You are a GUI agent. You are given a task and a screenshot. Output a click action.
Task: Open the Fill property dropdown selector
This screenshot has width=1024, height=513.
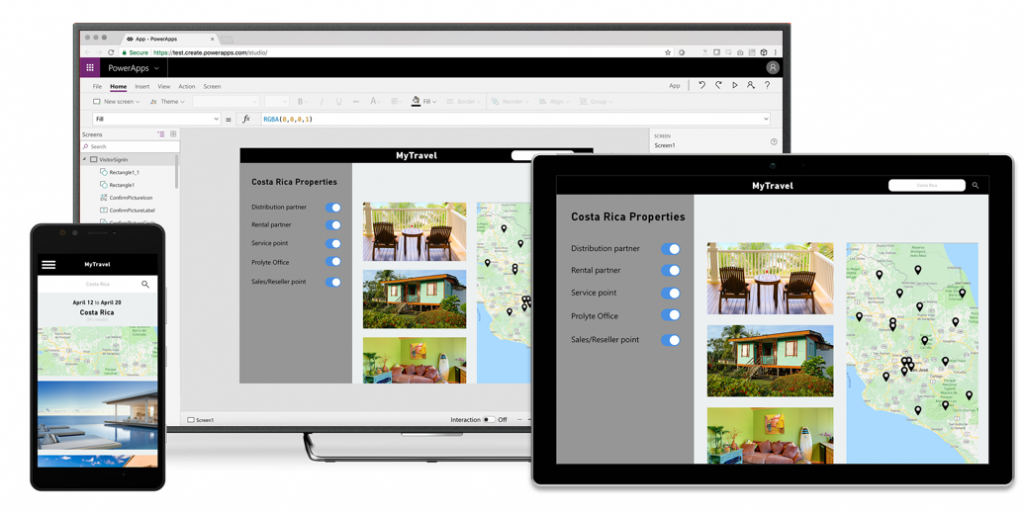click(x=157, y=119)
